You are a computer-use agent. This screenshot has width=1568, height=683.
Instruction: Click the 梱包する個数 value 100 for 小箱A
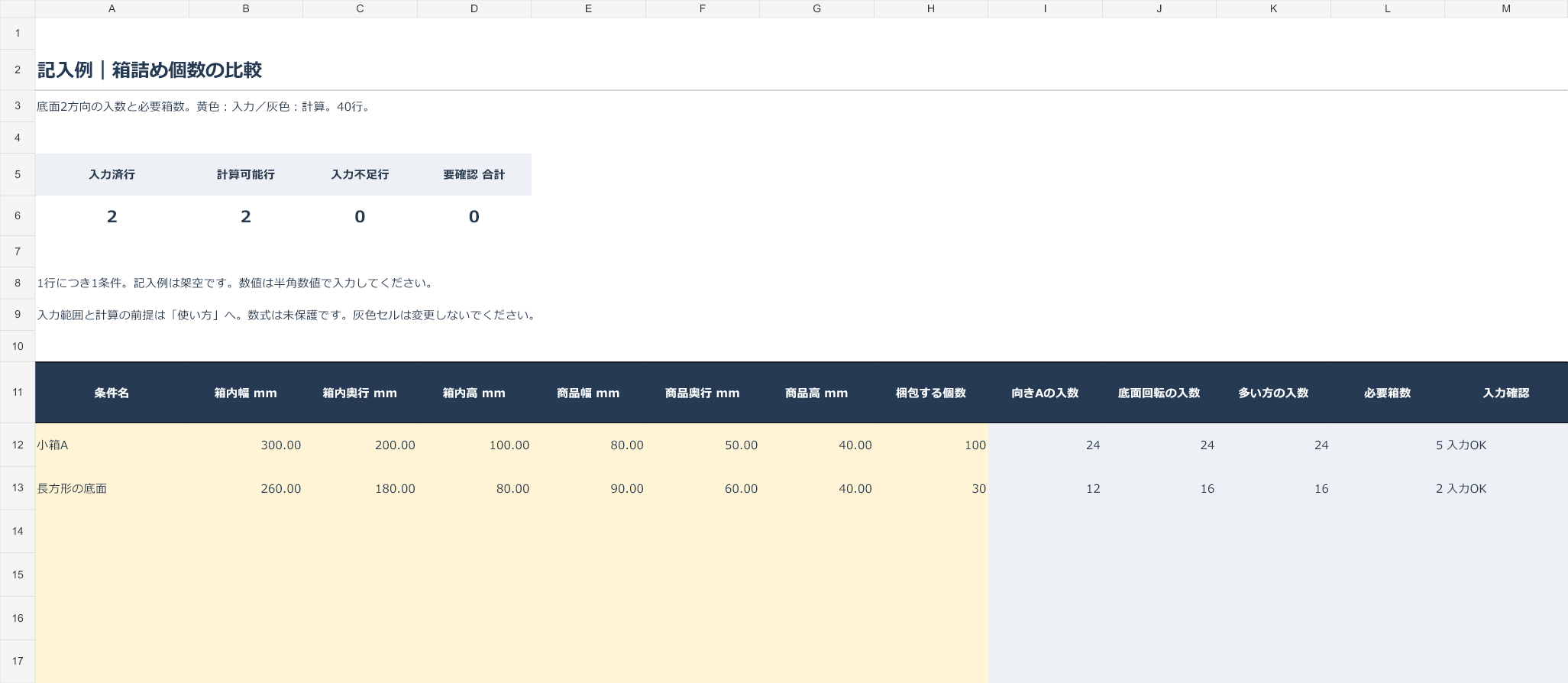click(930, 445)
